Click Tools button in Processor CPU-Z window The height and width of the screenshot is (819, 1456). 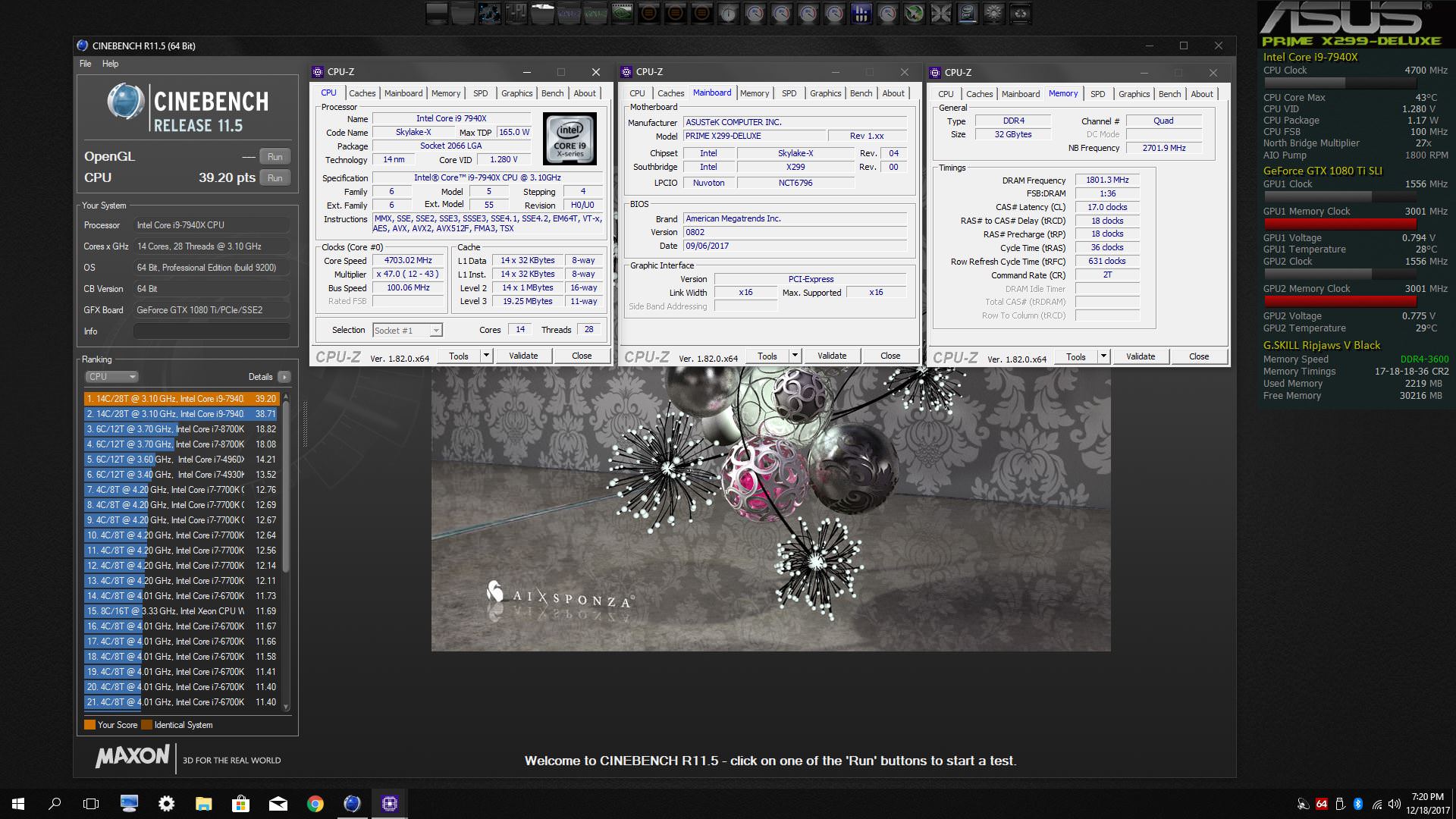(458, 356)
